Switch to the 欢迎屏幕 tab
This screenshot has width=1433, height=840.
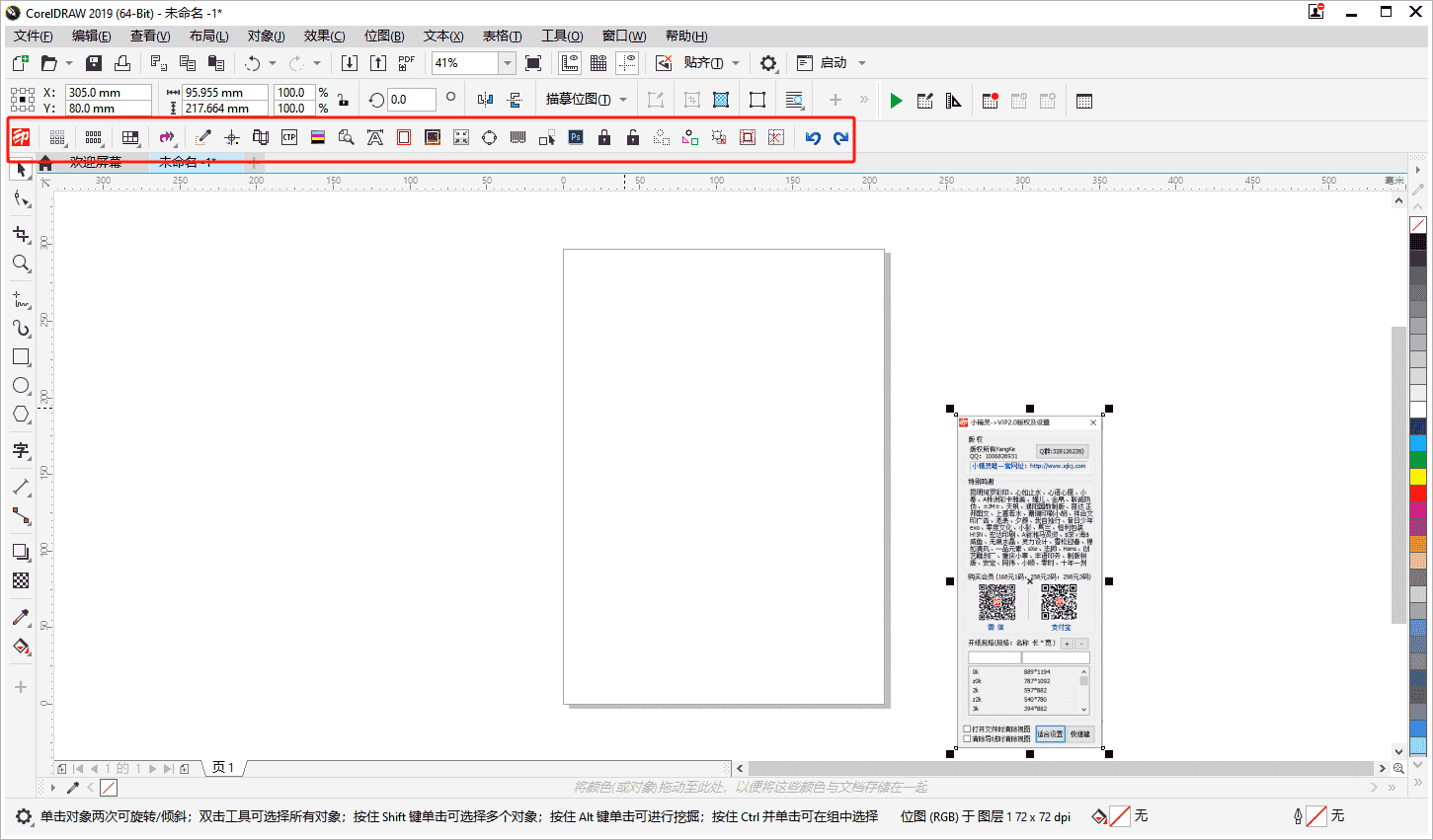tap(96, 163)
